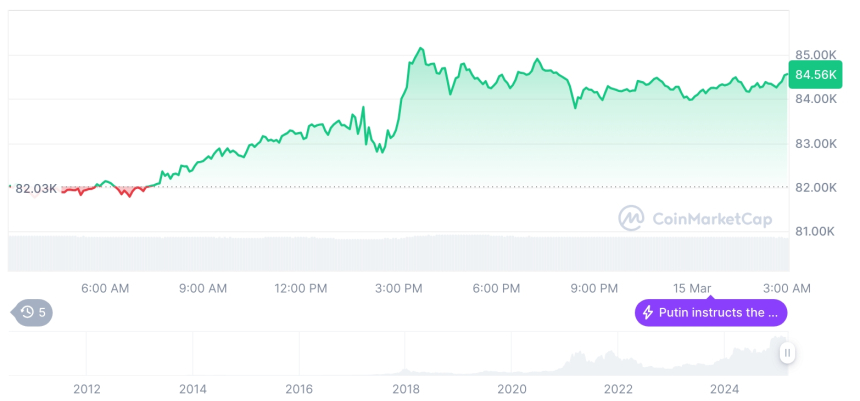The height and width of the screenshot is (401, 860).
Task: Select the 9:00 AM time axis label
Action: [203, 288]
